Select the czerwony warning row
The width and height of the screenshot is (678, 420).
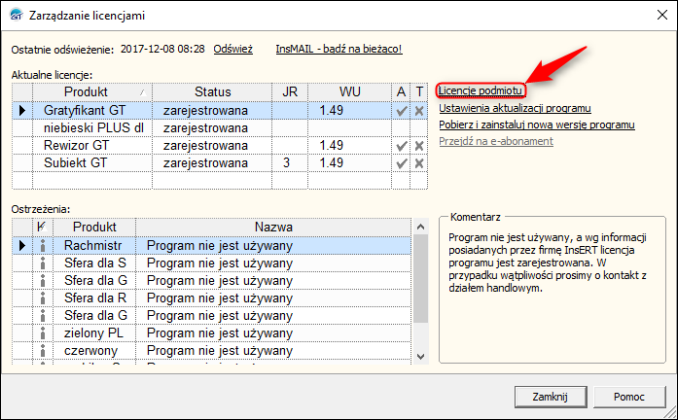pyautogui.click(x=212, y=351)
